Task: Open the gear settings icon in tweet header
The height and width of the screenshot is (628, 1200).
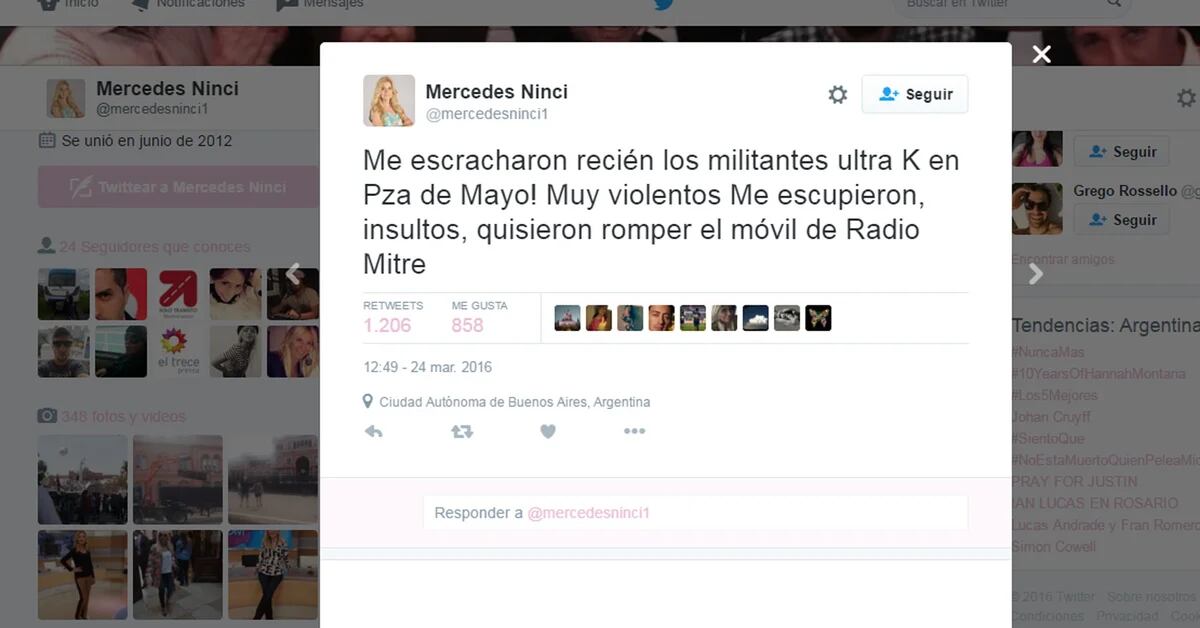Action: coord(838,95)
